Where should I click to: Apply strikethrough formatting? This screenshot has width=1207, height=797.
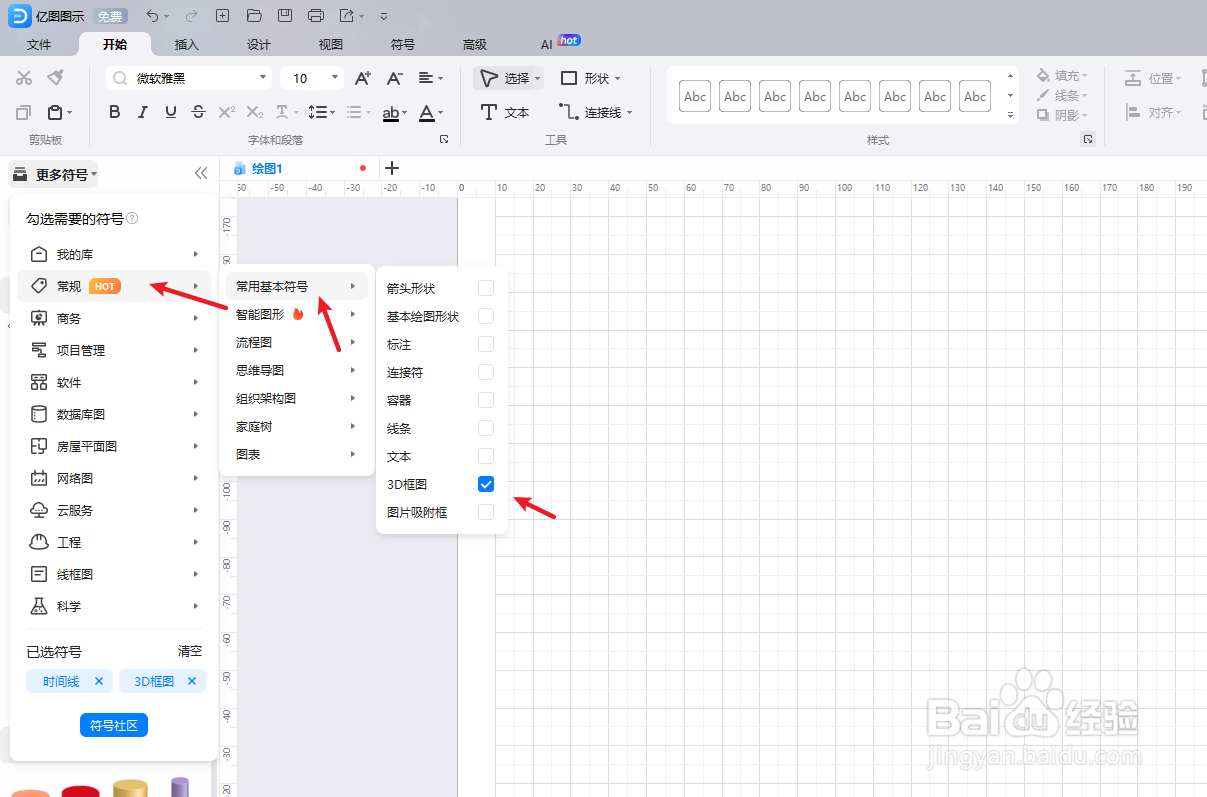tap(198, 111)
